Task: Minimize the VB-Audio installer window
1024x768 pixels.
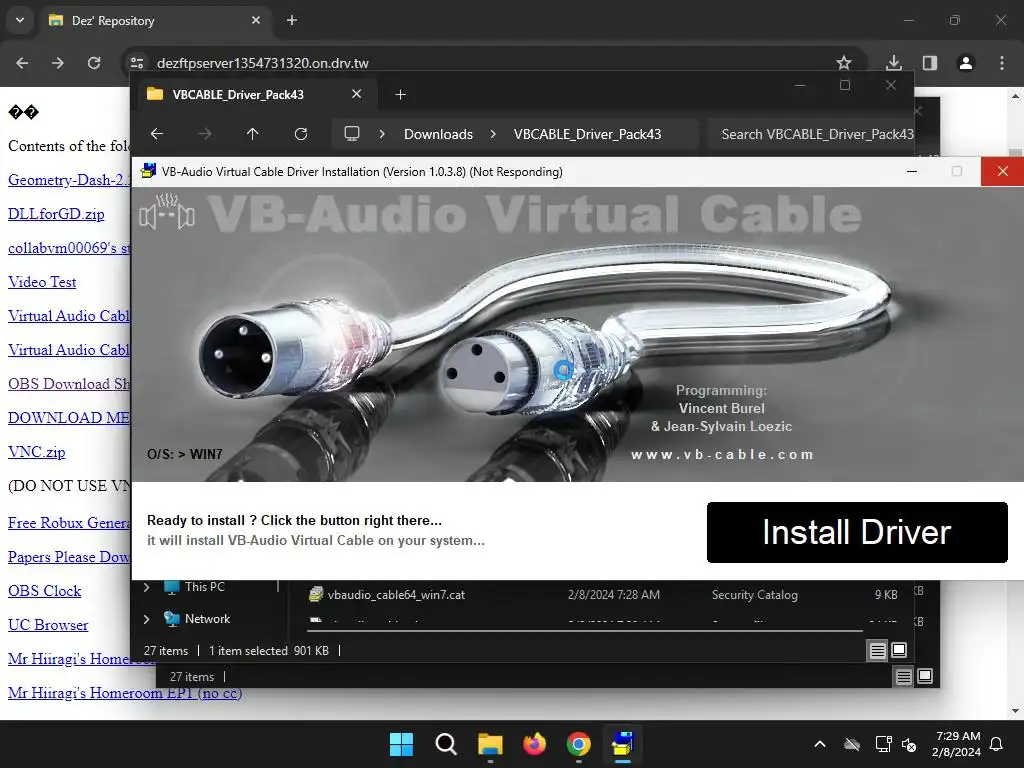Action: point(912,171)
